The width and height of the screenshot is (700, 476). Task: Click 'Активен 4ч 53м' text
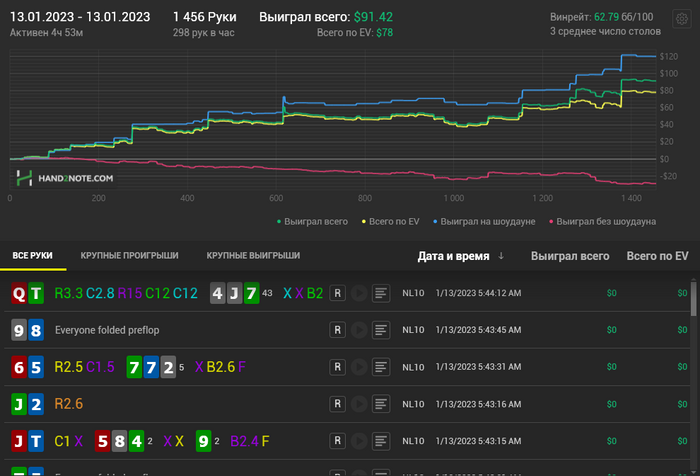click(x=46, y=33)
